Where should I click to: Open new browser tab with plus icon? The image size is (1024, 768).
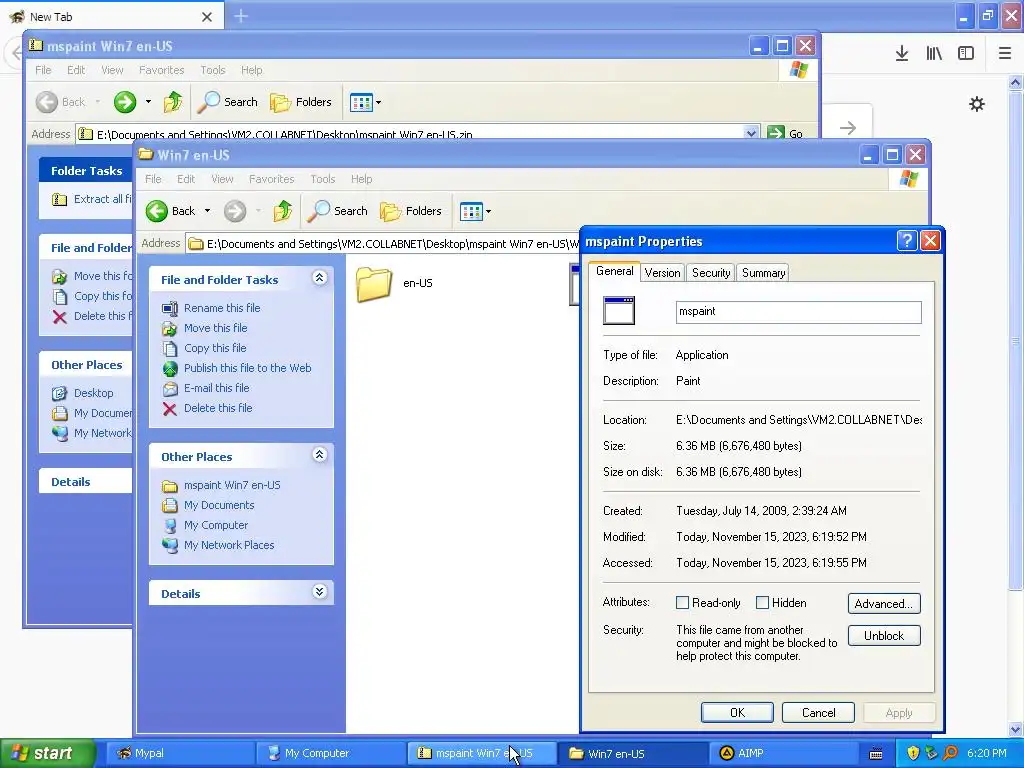tap(241, 16)
